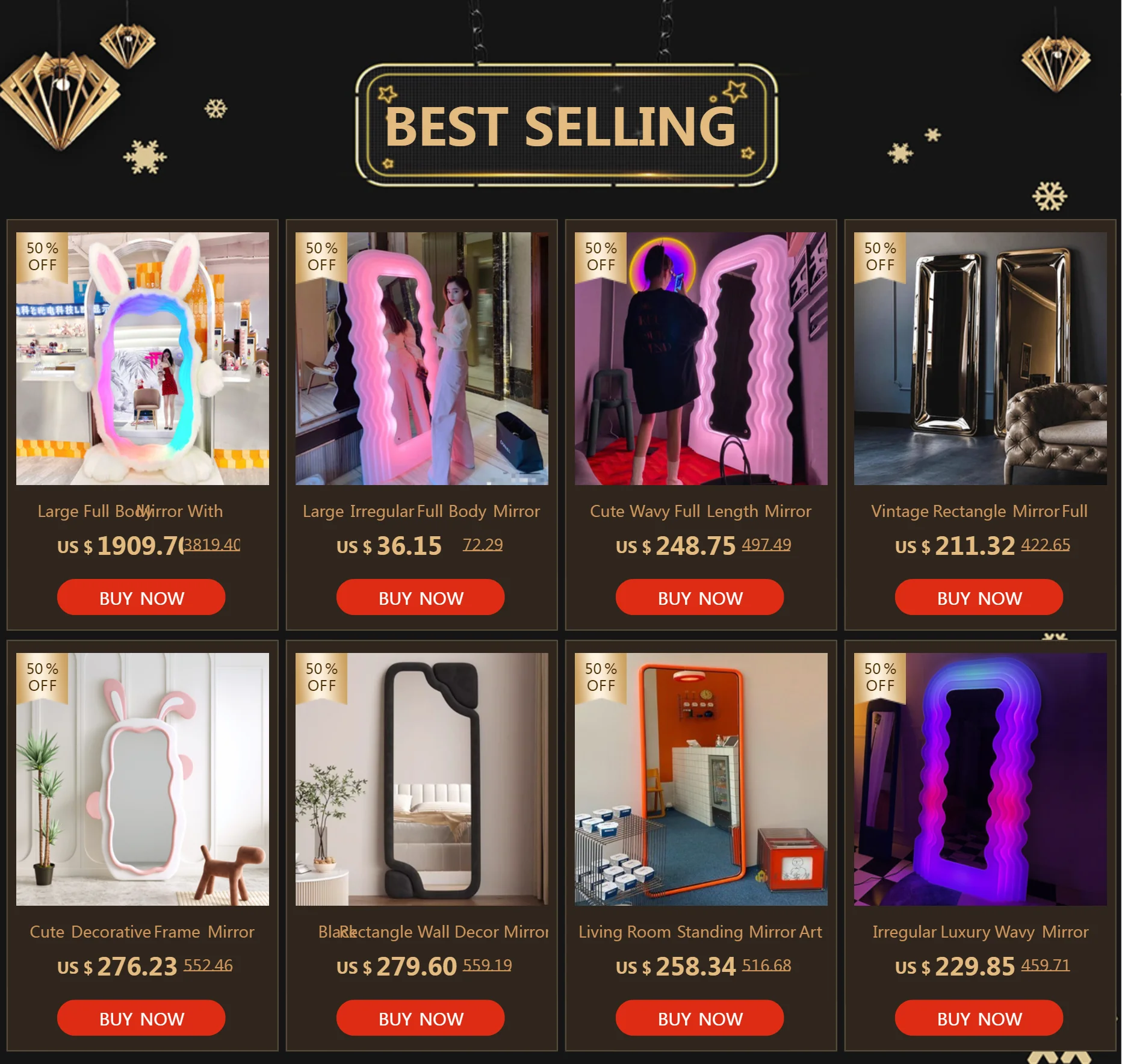
Task: Open the pink irregular full body mirror photo
Action: 422,359
